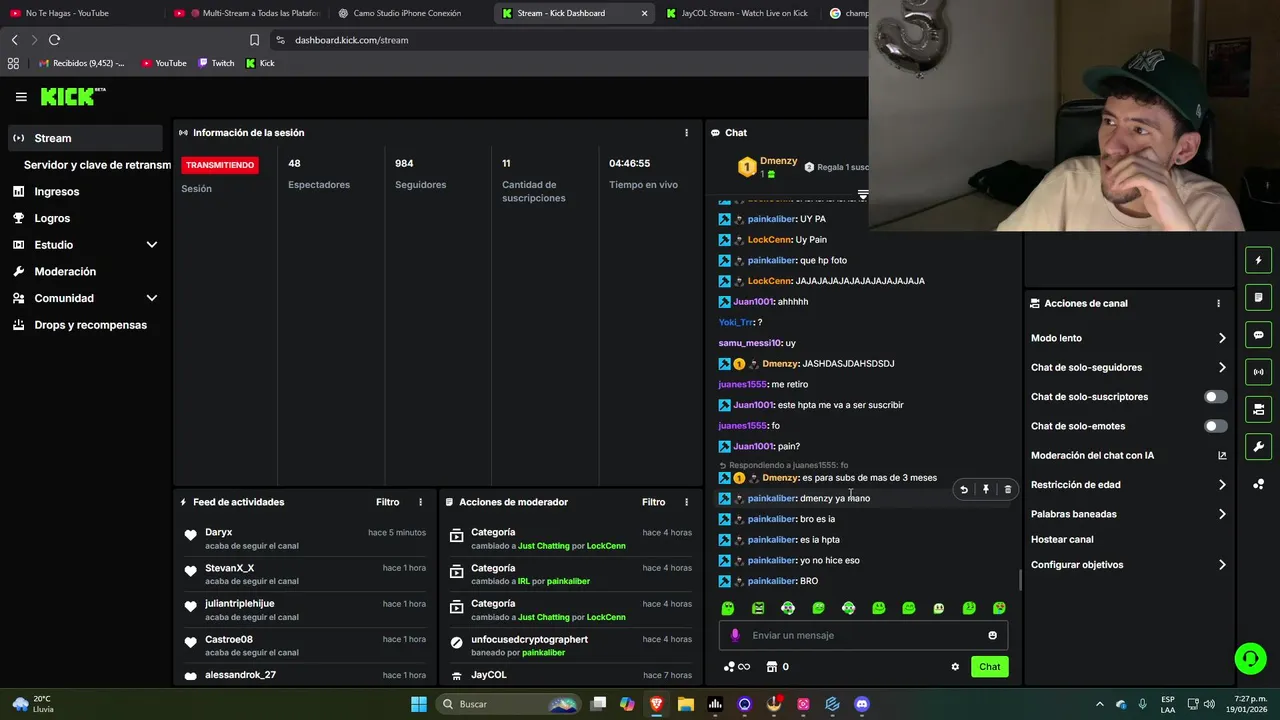Open the moderator actions three-dot menu
This screenshot has width=1280, height=720.
pyautogui.click(x=686, y=502)
